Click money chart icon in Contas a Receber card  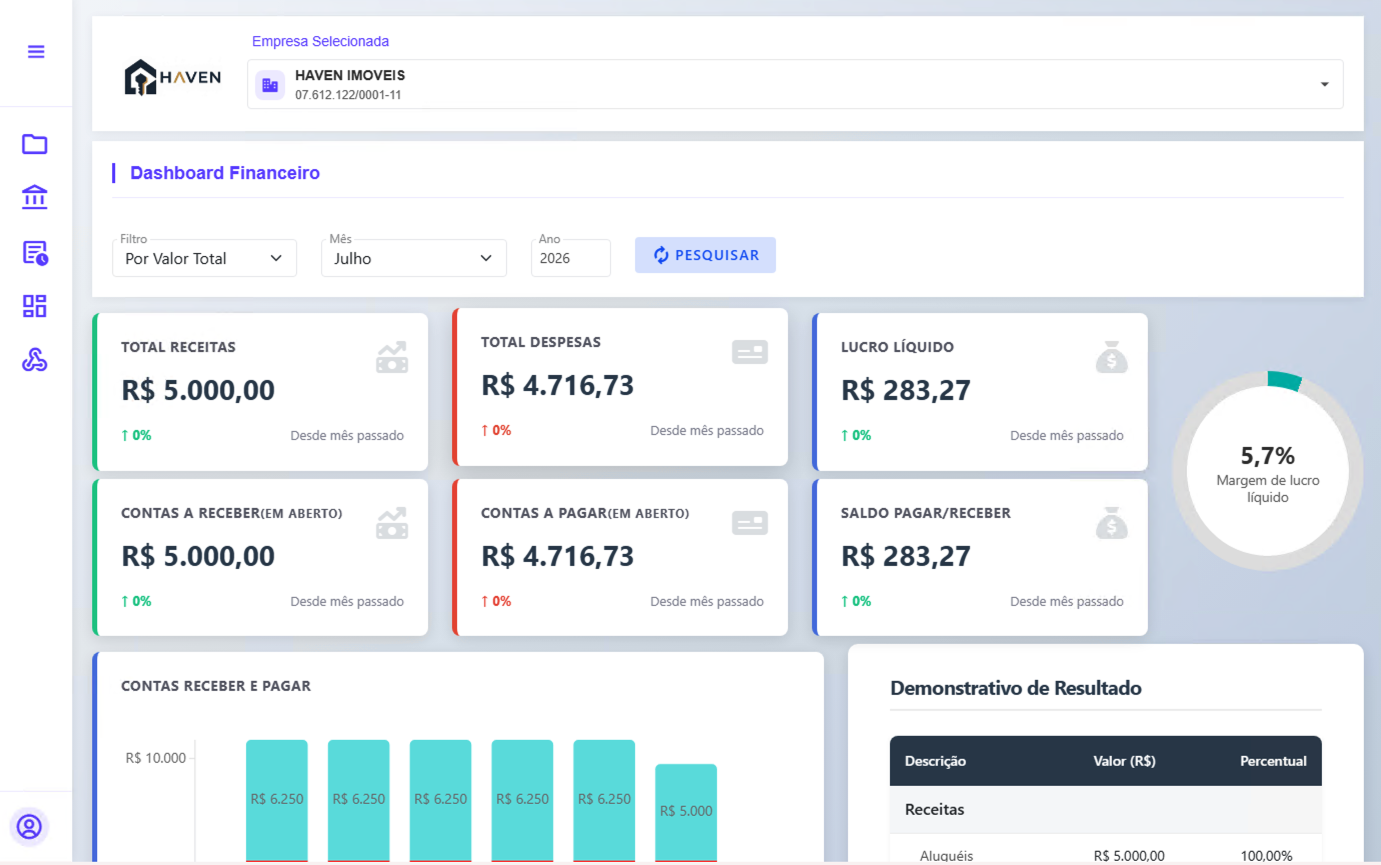point(392,524)
